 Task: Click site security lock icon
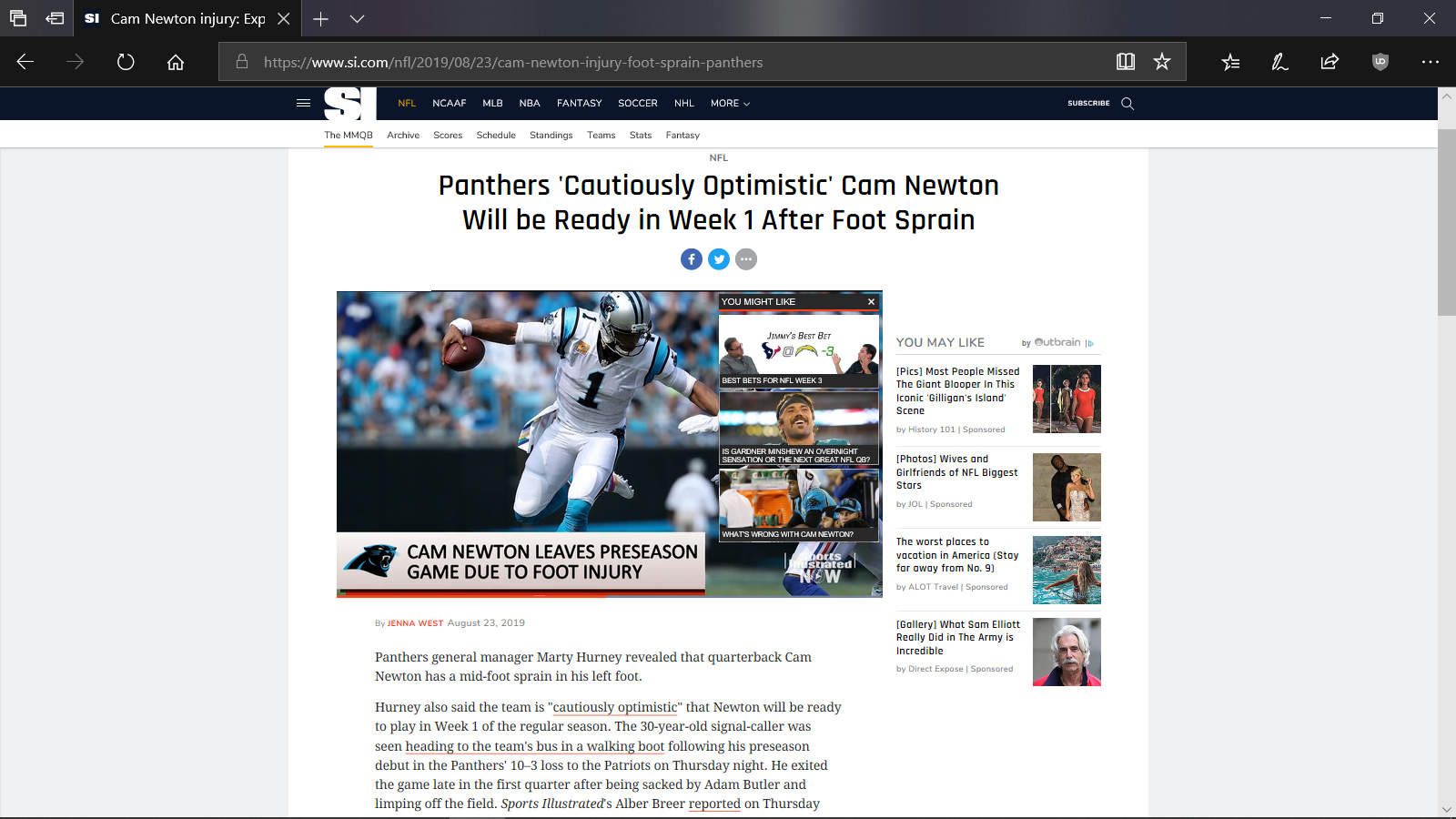coord(242,62)
